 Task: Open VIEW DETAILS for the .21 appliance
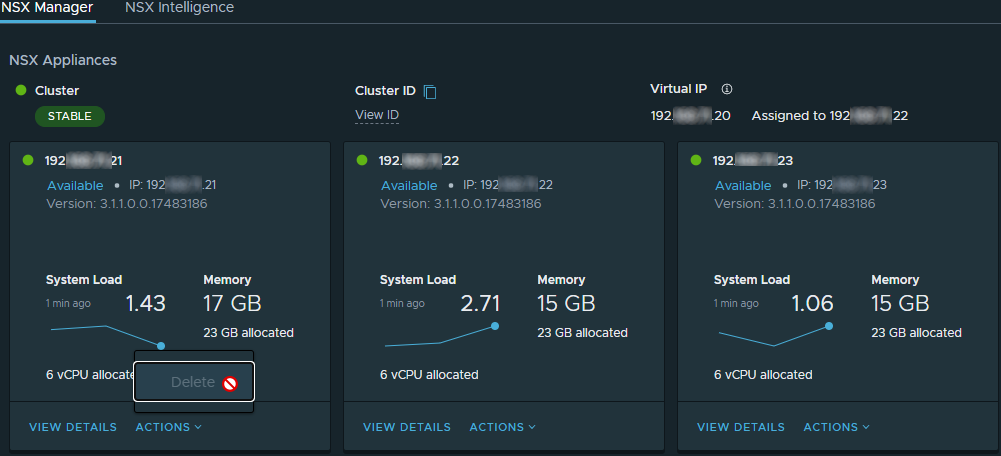click(x=73, y=427)
